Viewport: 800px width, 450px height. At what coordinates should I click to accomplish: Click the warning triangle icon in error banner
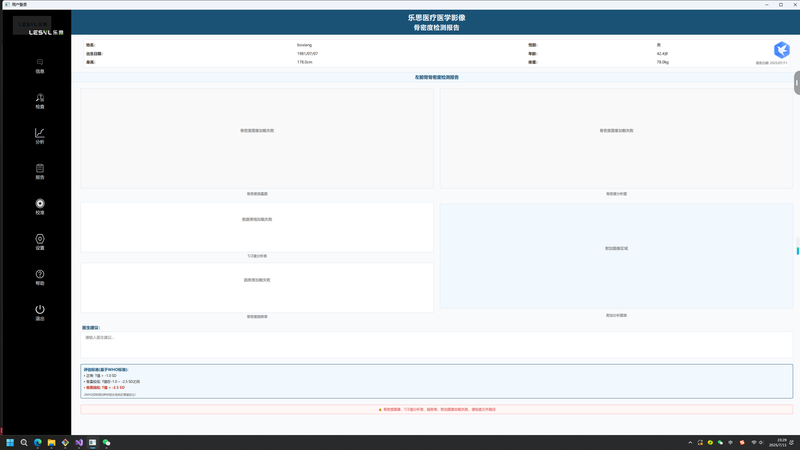(380, 409)
